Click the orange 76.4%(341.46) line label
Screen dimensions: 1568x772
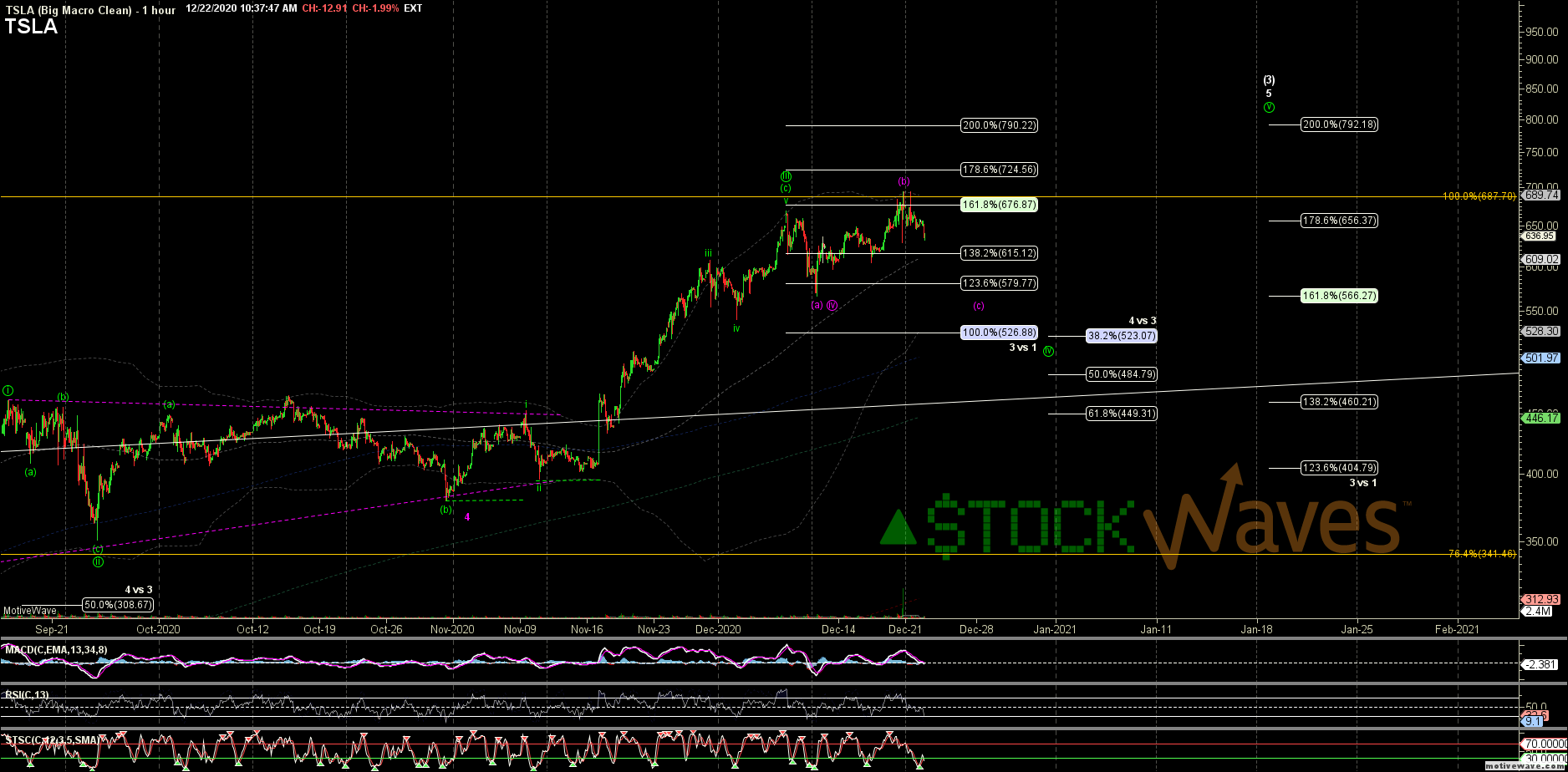click(x=1482, y=554)
